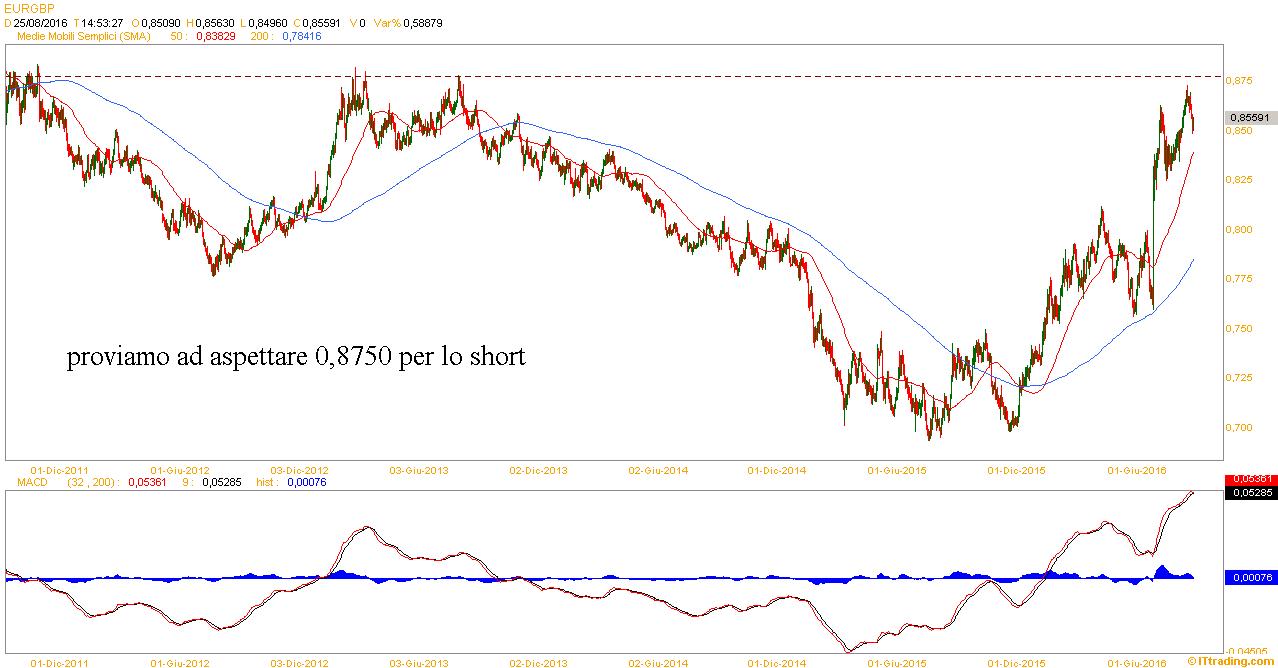
Task: Click the annotation text about 0,8750 short
Action: [x=295, y=357]
